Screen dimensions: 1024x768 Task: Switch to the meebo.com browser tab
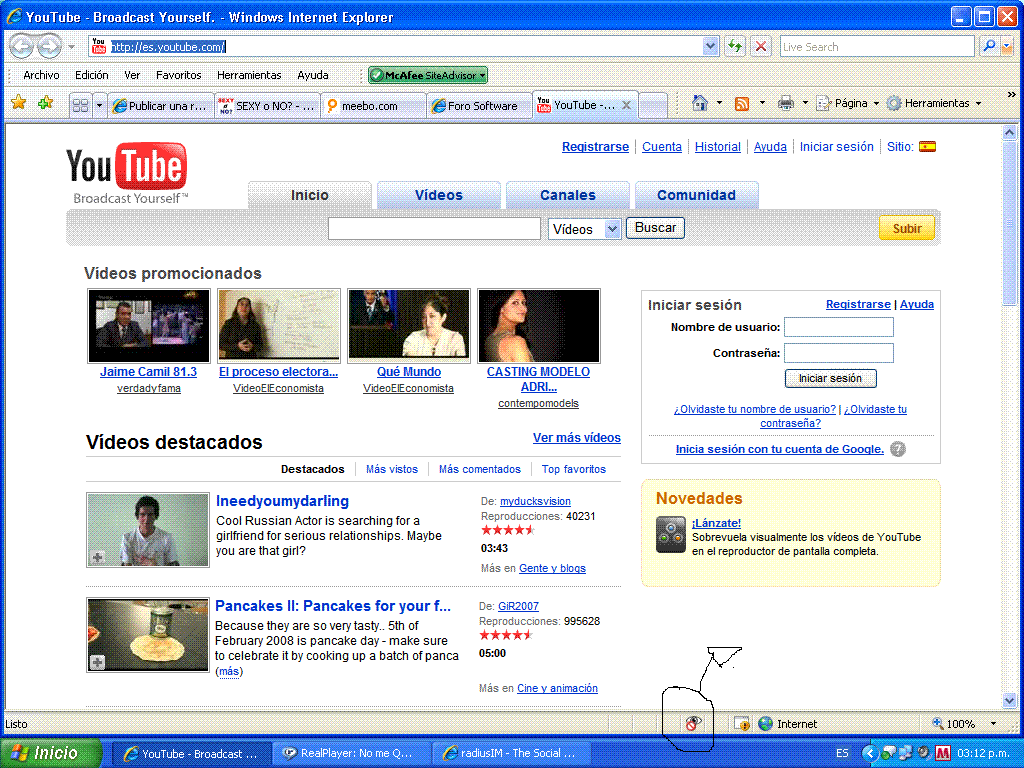[x=374, y=106]
